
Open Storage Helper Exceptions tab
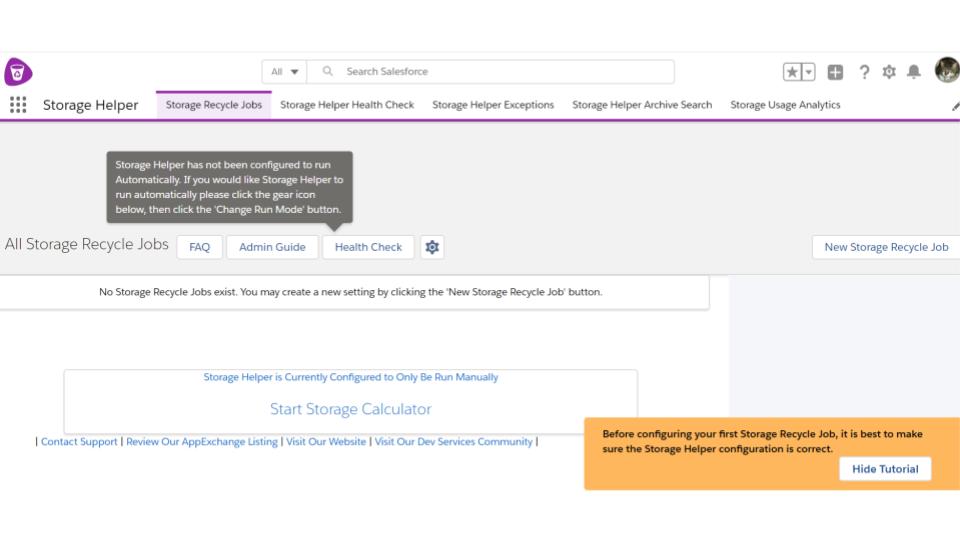pyautogui.click(x=493, y=105)
